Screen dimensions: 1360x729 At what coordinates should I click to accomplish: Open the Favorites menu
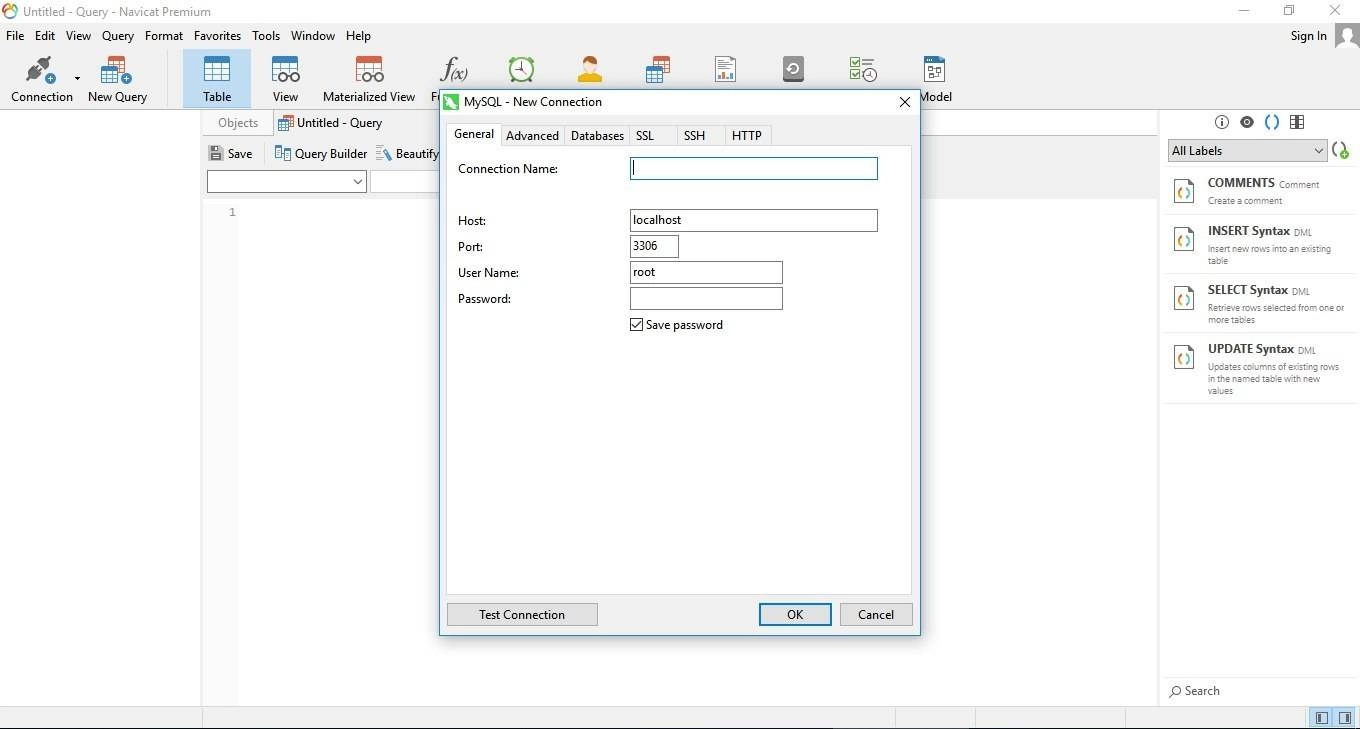tap(217, 35)
